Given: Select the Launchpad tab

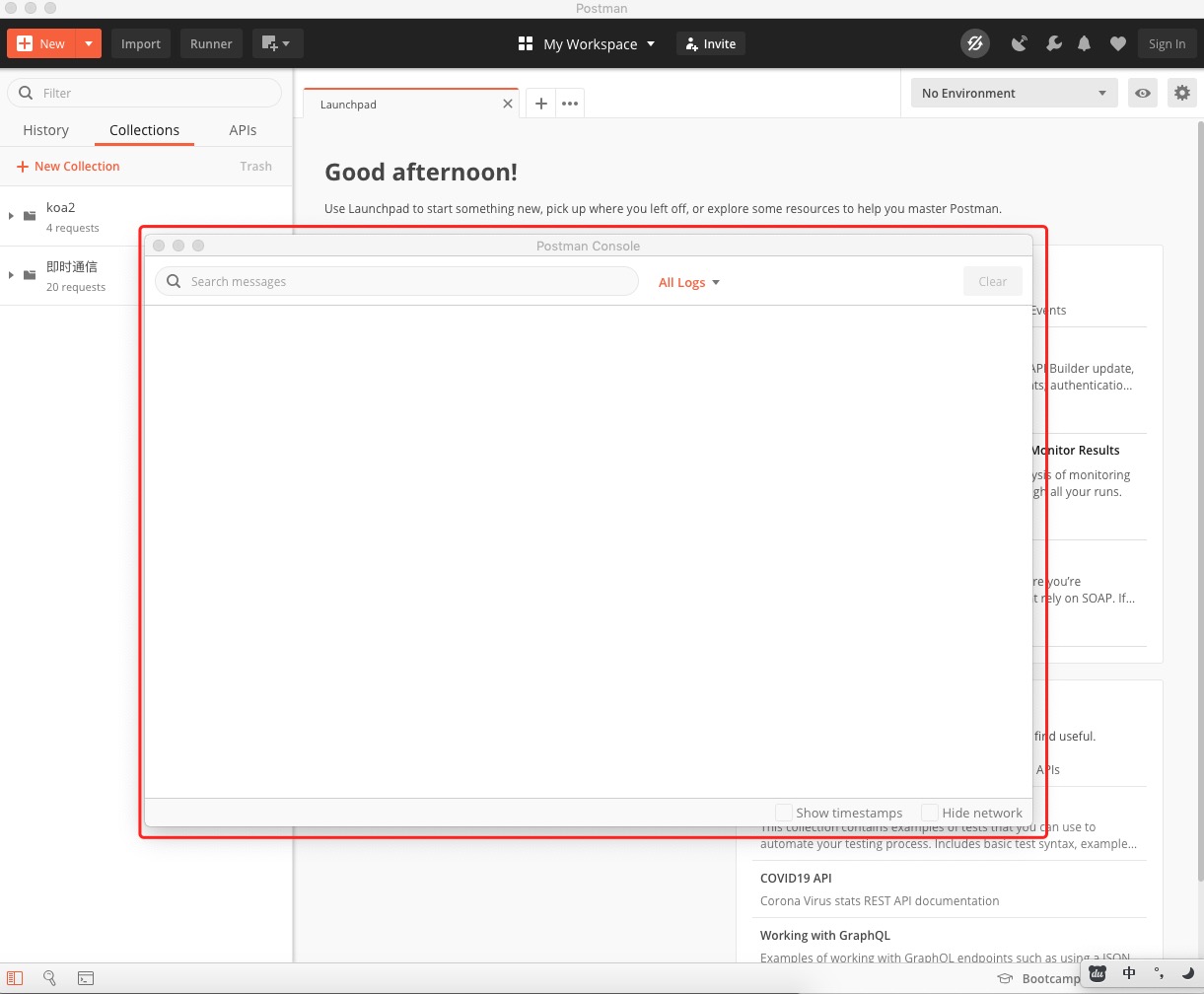Looking at the screenshot, I should pyautogui.click(x=410, y=104).
